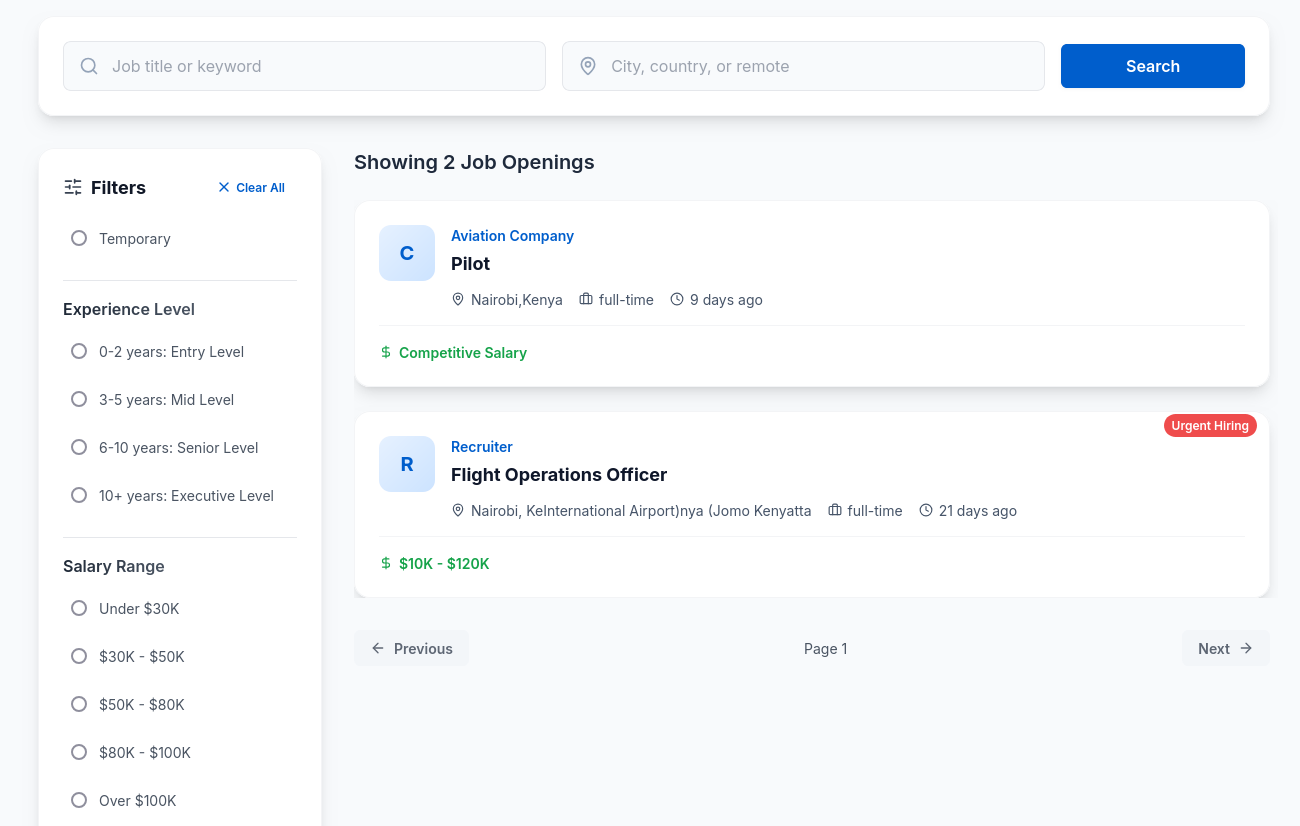The width and height of the screenshot is (1300, 826).
Task: Click the X icon next to Clear All
Action: pyautogui.click(x=223, y=187)
